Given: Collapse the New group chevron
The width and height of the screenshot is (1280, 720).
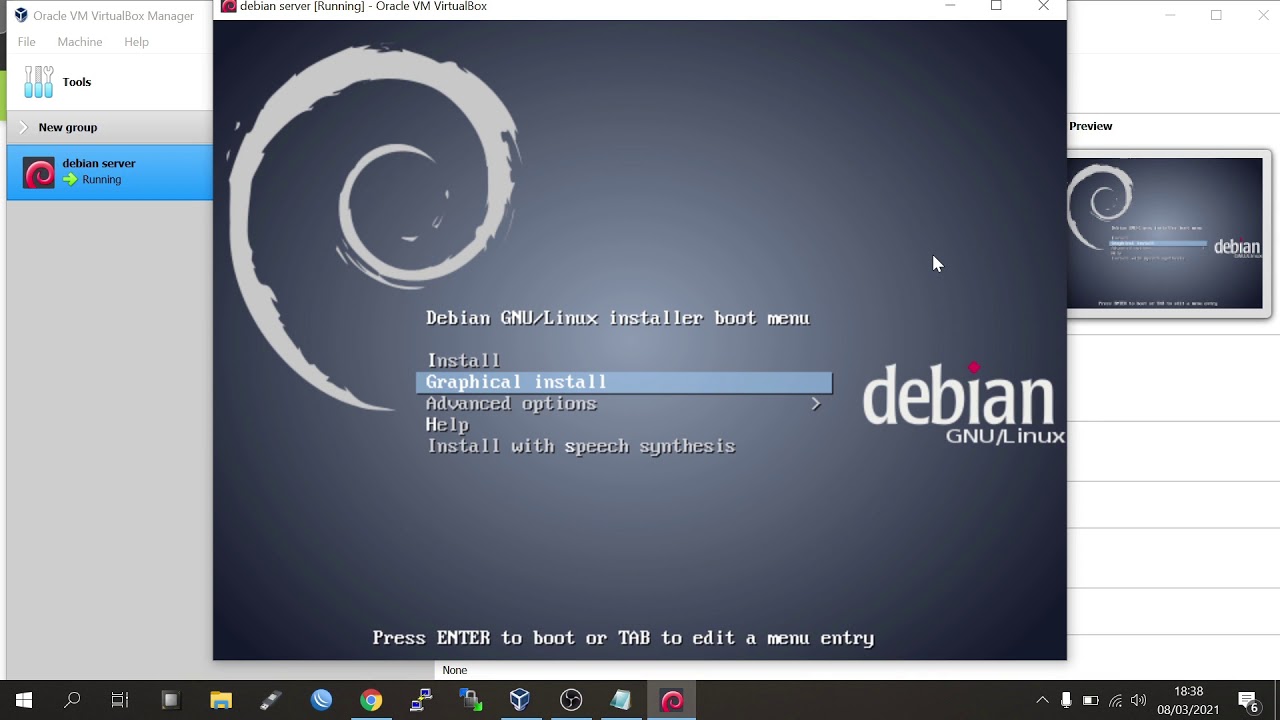Looking at the screenshot, I should click(x=24, y=127).
